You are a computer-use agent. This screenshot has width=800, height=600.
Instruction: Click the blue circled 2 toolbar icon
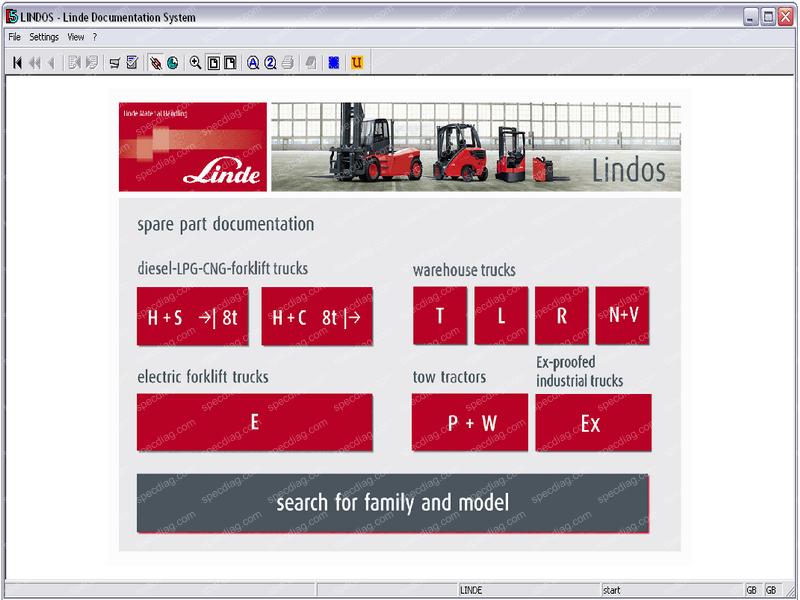coord(270,63)
